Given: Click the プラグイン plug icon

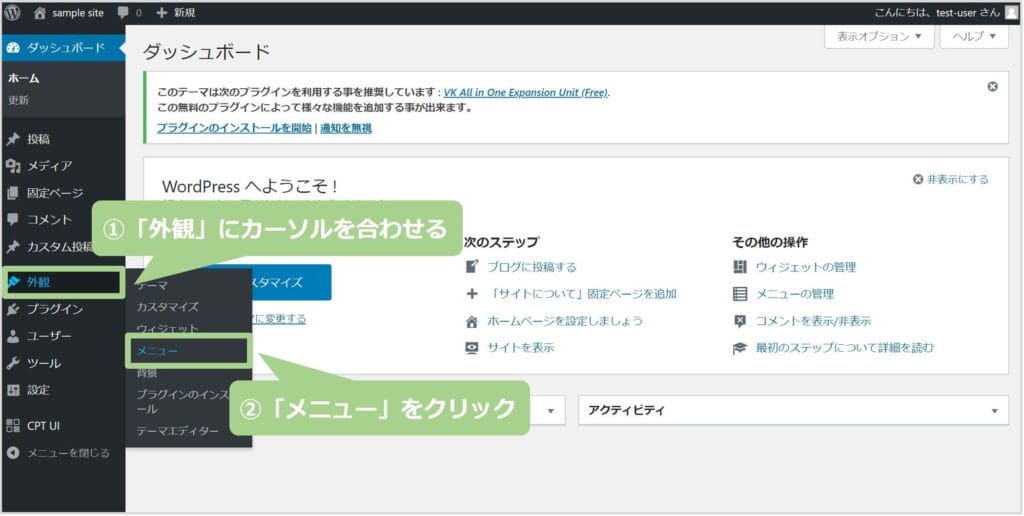Looking at the screenshot, I should [13, 310].
